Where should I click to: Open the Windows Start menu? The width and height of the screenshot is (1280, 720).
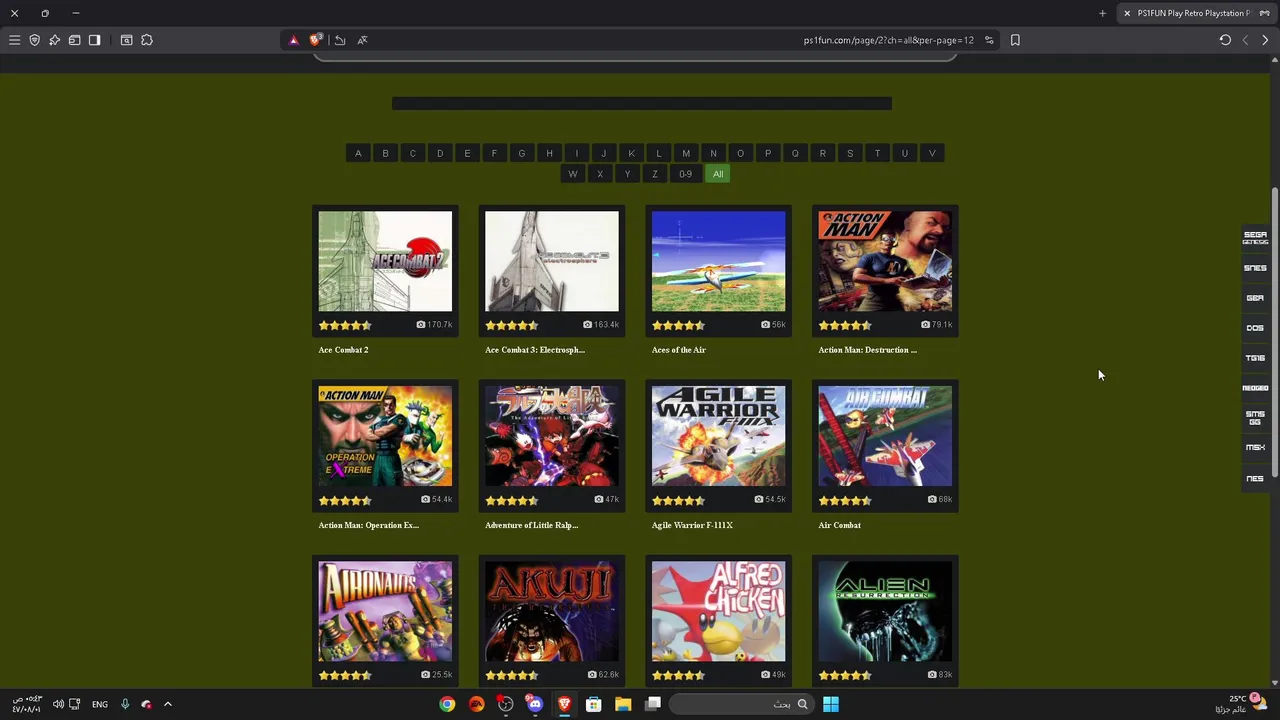831,704
